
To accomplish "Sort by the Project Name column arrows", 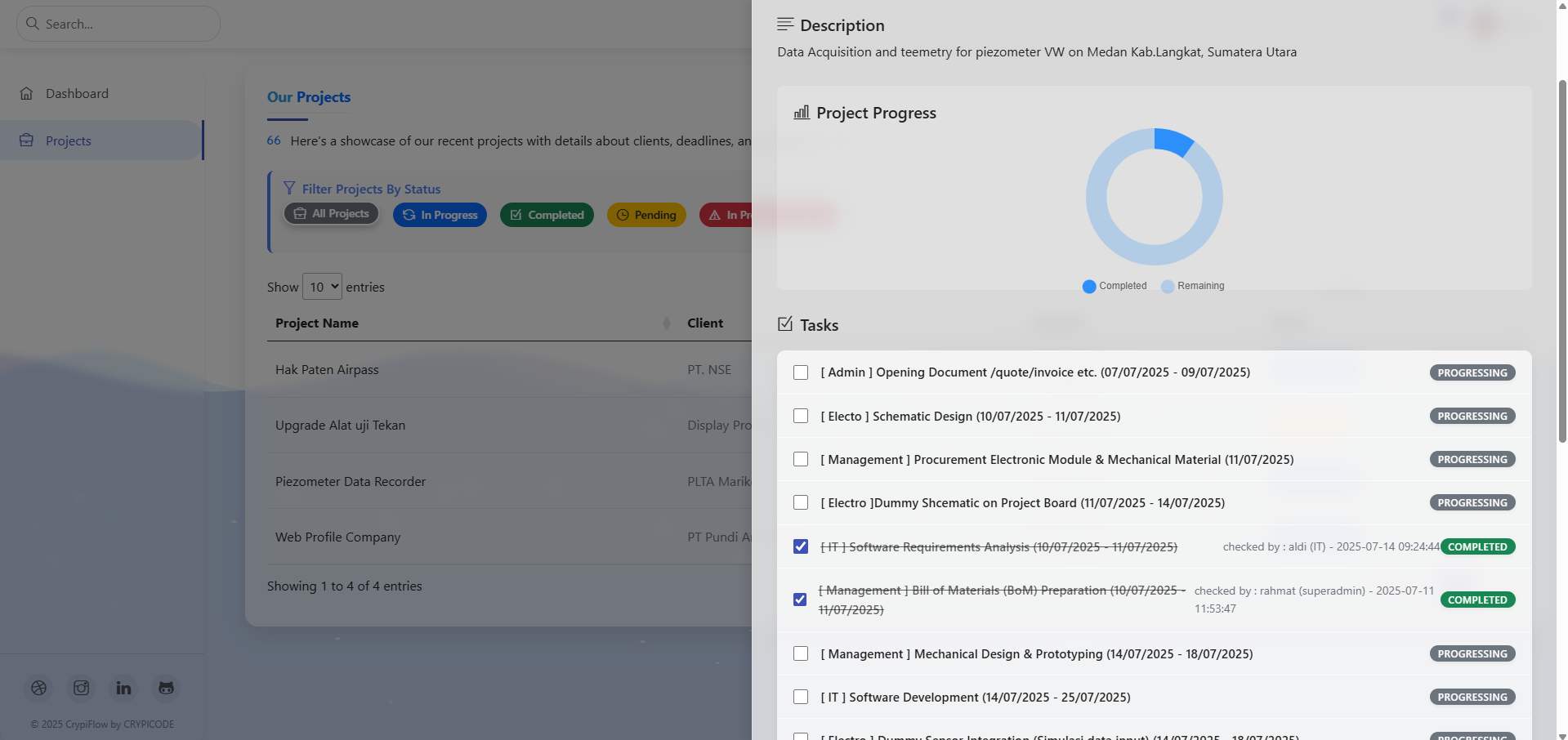I will tap(666, 323).
